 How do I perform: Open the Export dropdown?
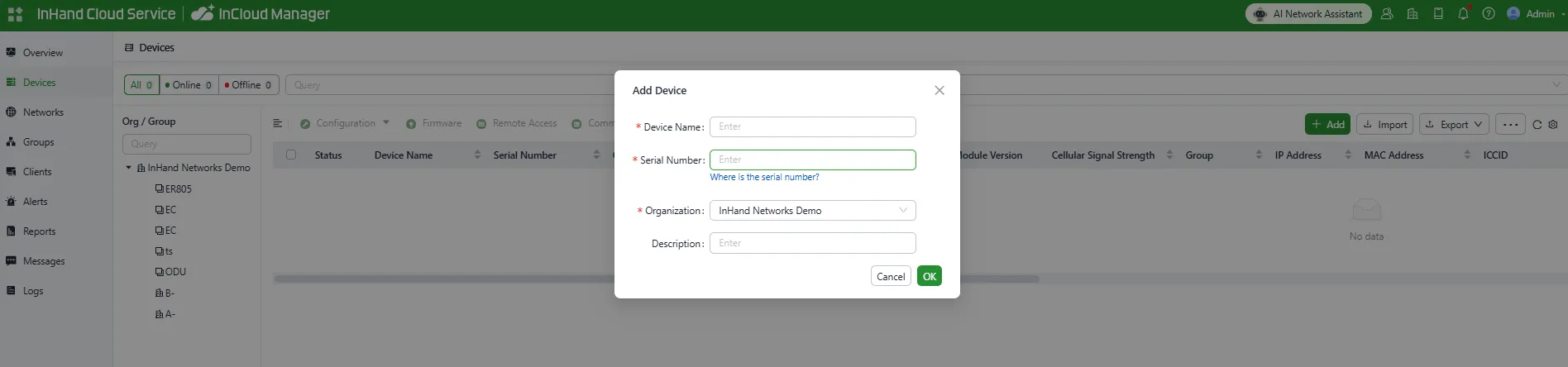1455,124
